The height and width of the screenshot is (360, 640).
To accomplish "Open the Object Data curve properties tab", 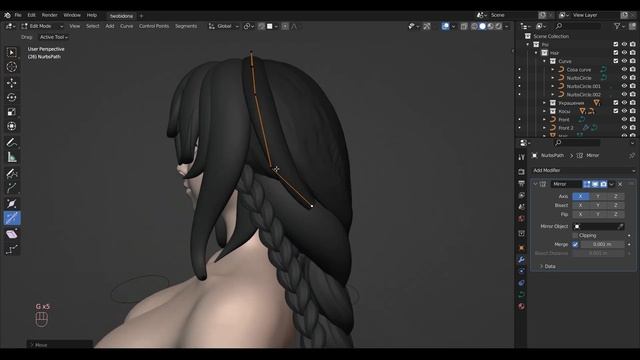I will [x=521, y=294].
